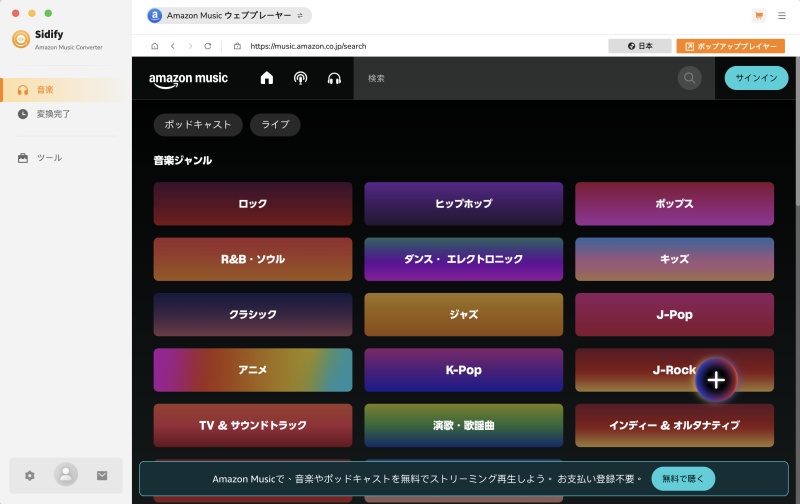Click the Sidify logo icon
This screenshot has height=504, width=800.
pos(21,39)
